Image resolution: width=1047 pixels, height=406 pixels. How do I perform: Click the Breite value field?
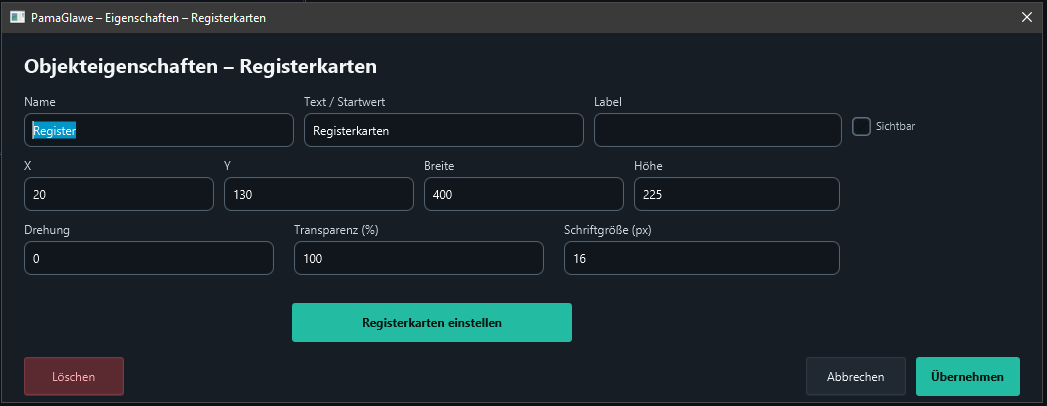(524, 194)
